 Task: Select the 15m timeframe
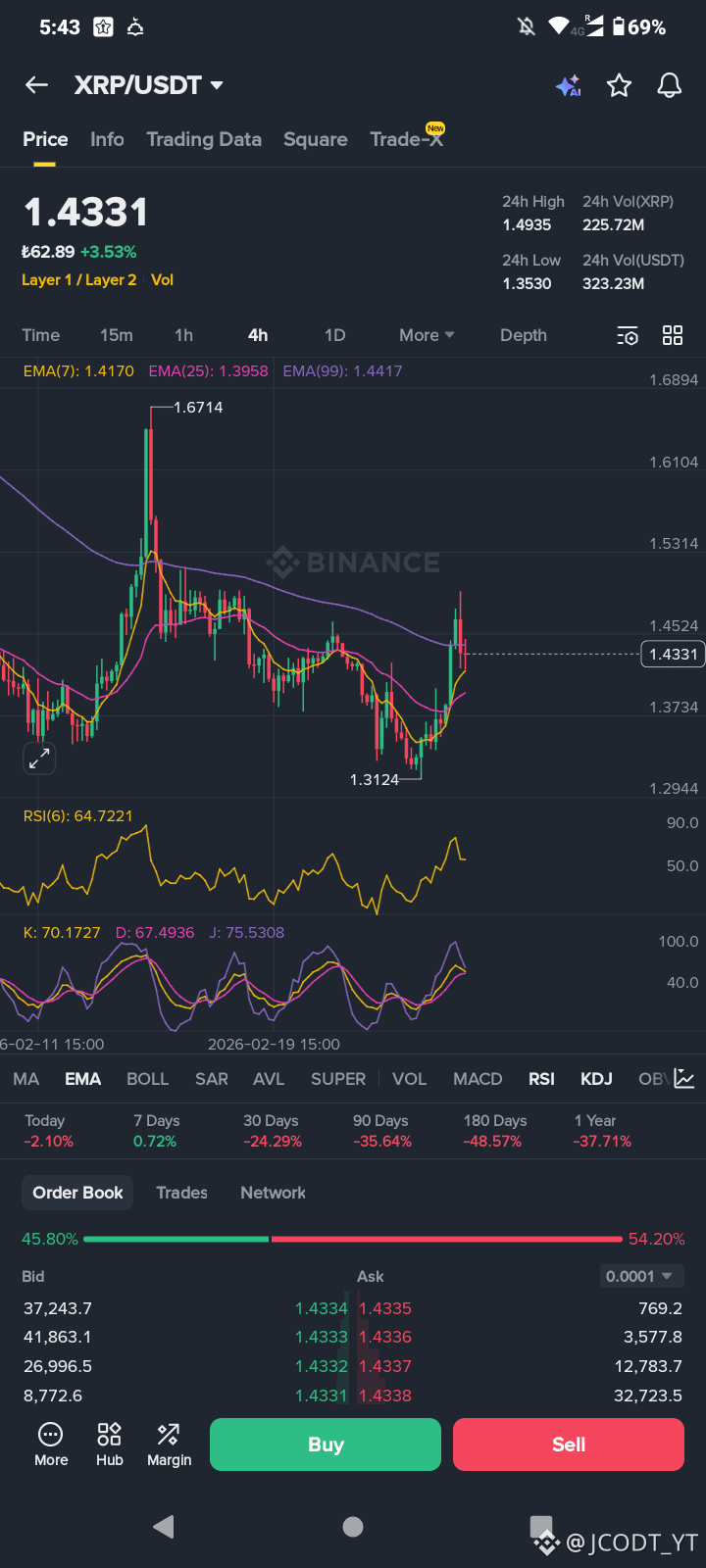pos(116,335)
